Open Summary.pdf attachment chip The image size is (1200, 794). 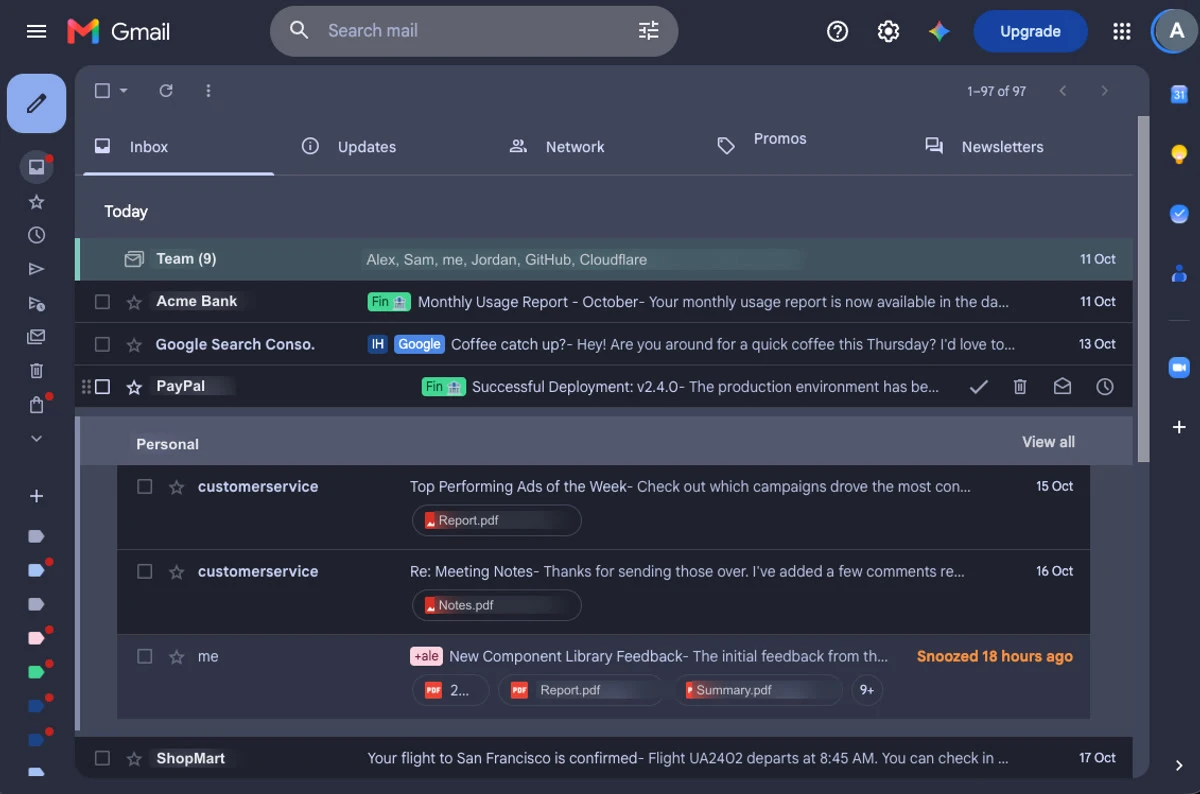(758, 690)
